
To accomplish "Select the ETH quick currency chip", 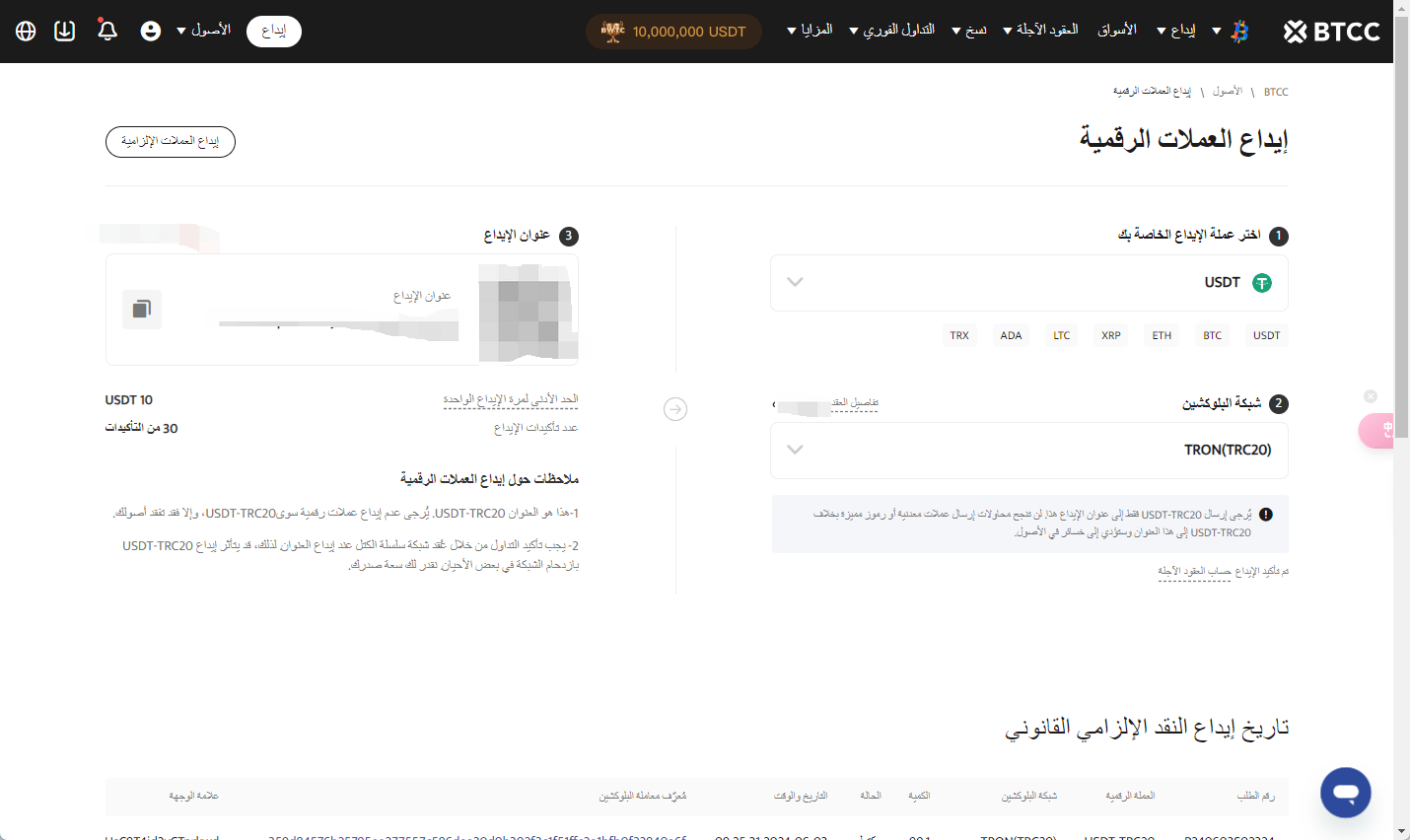I will pyautogui.click(x=1162, y=336).
